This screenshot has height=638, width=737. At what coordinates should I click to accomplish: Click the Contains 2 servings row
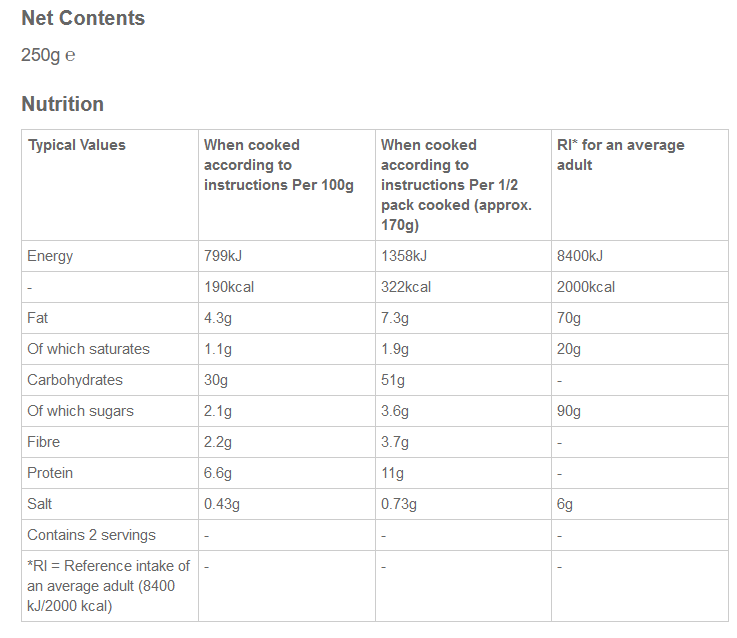click(92, 535)
